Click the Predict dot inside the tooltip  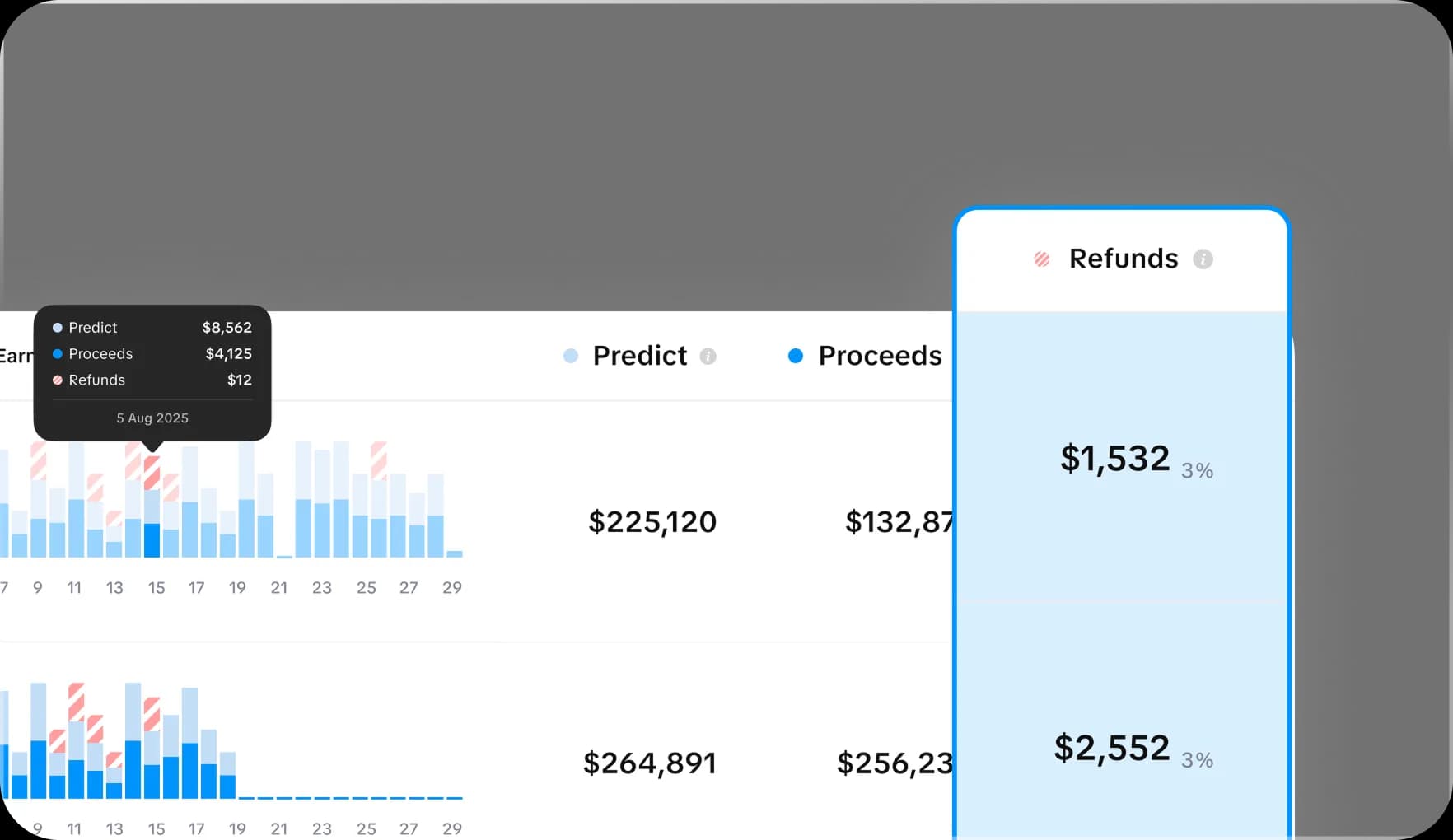point(57,327)
